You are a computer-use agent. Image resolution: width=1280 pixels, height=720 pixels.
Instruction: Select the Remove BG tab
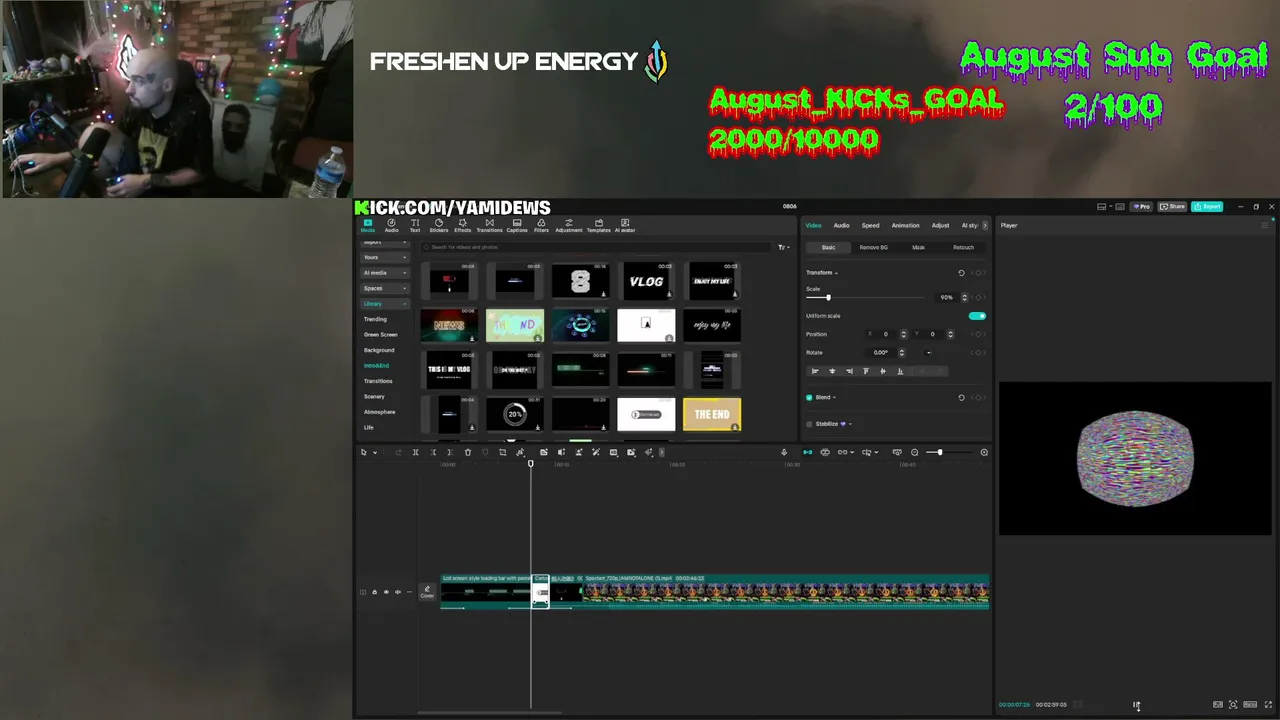pyautogui.click(x=873, y=247)
